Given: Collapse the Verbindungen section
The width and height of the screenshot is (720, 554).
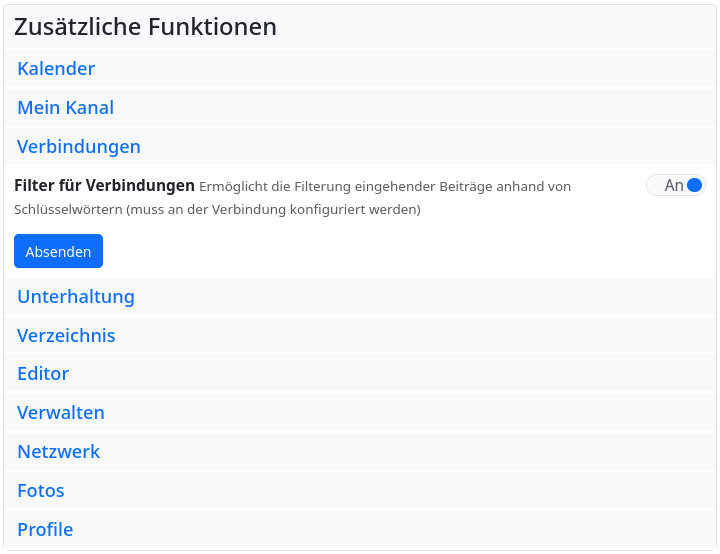Looking at the screenshot, I should pos(78,147).
